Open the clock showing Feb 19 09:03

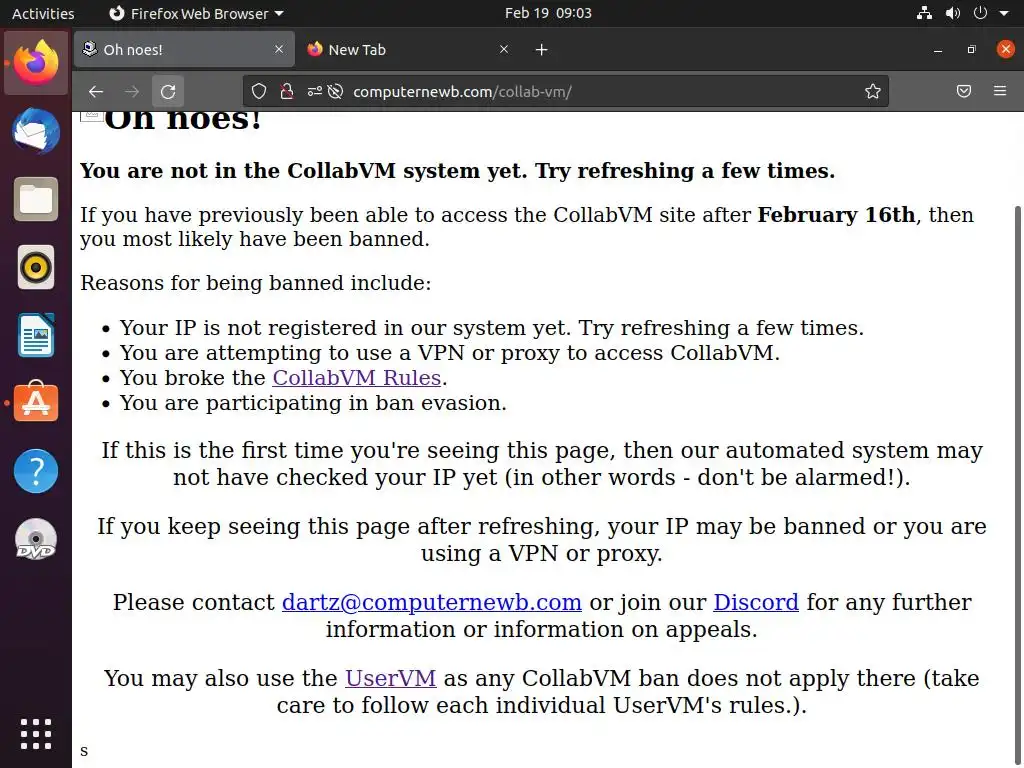pos(548,13)
